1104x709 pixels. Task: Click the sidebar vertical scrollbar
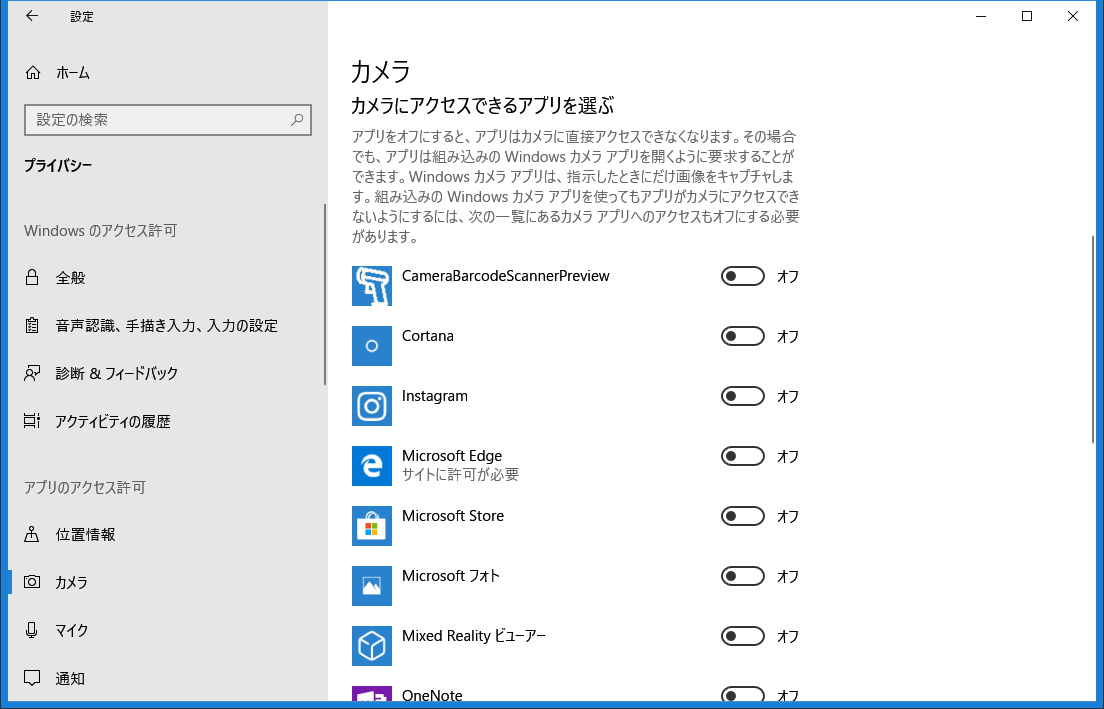point(325,294)
